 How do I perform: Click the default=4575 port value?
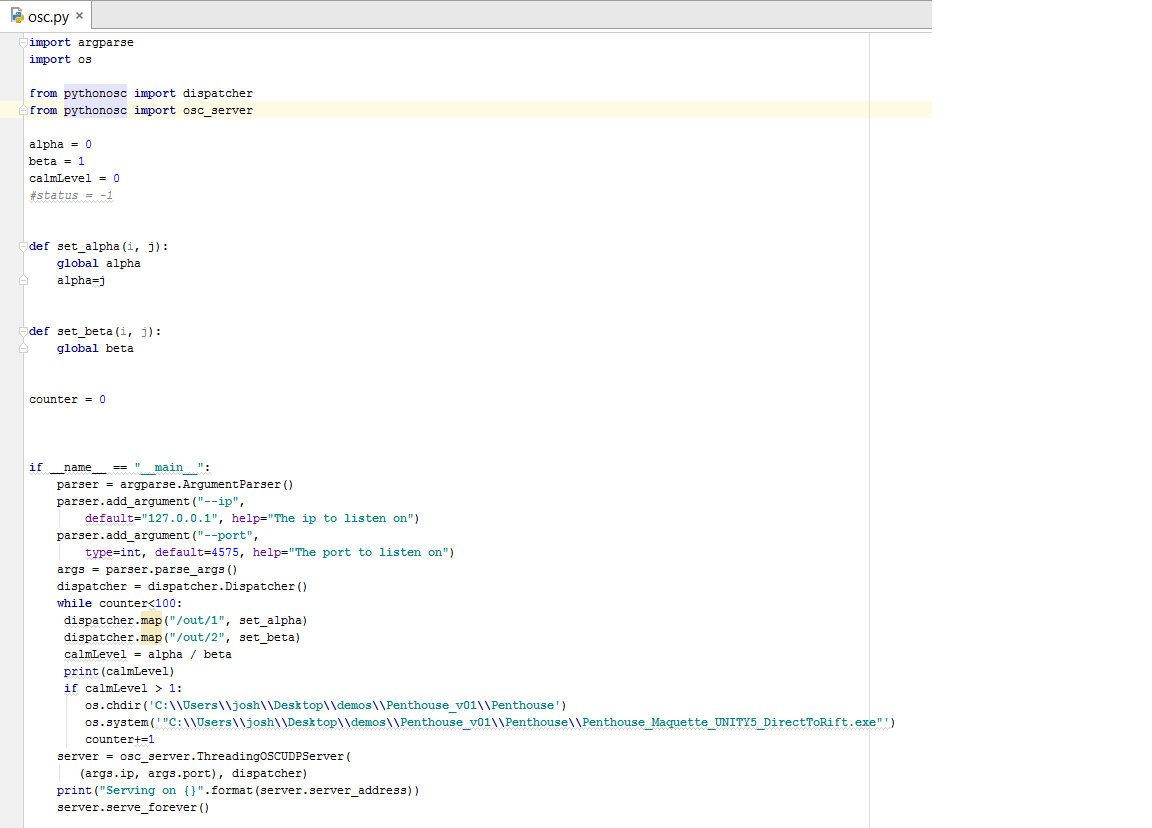196,552
